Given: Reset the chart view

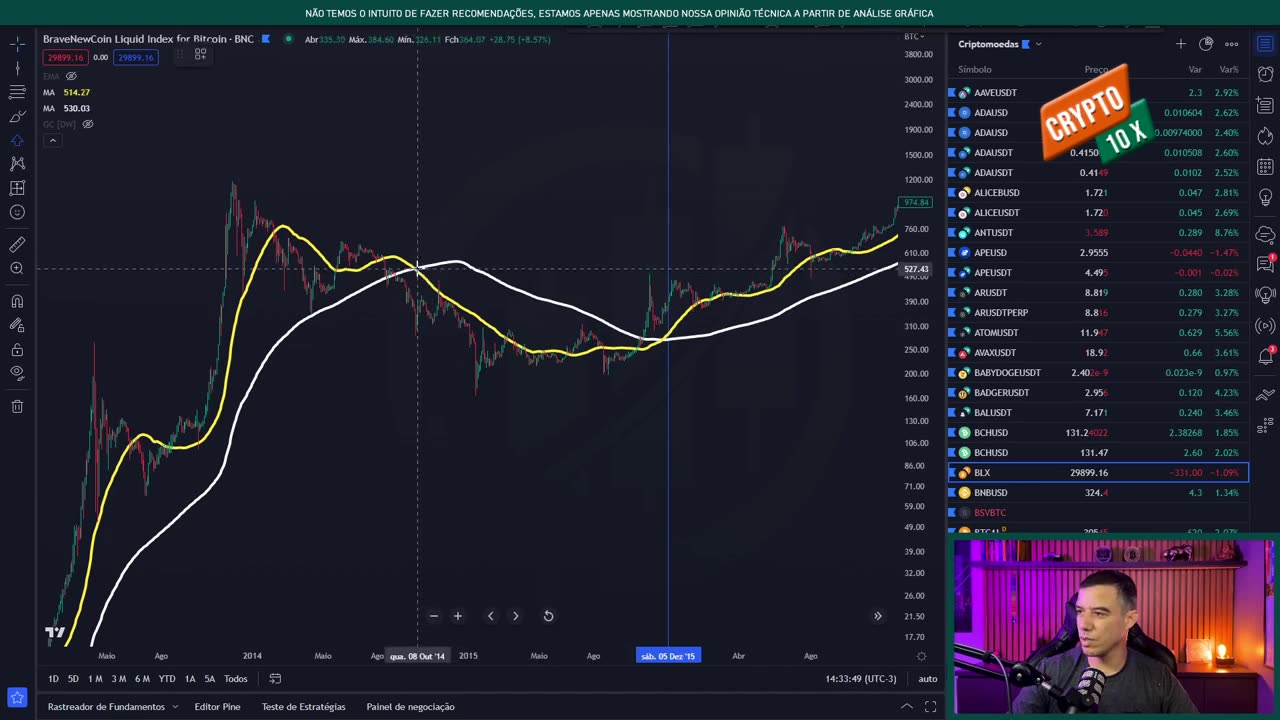Looking at the screenshot, I should [548, 616].
